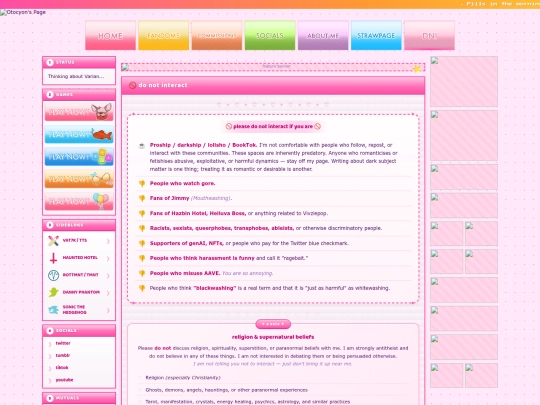The width and height of the screenshot is (540, 405).
Task: Click the circular BOTTMNT / TMNT sideblog icon
Action: [x=53, y=275]
